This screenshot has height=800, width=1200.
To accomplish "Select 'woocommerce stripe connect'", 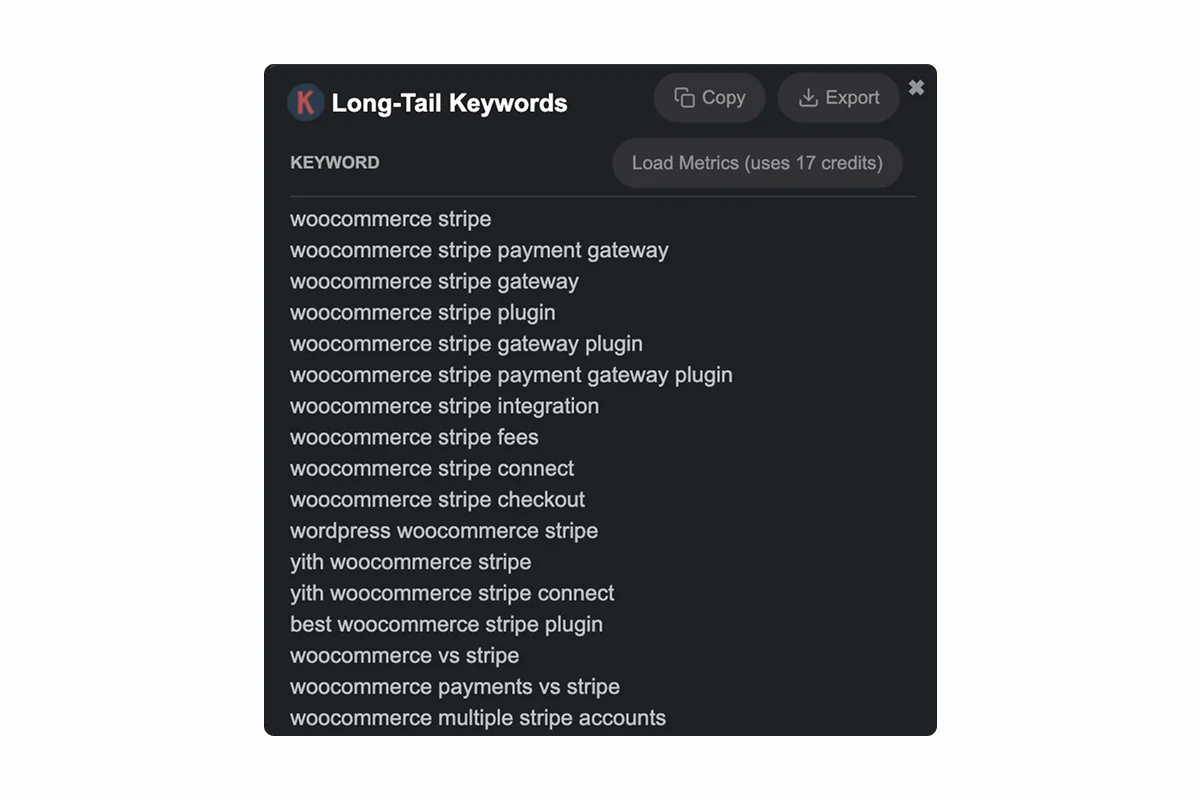I will pos(431,468).
